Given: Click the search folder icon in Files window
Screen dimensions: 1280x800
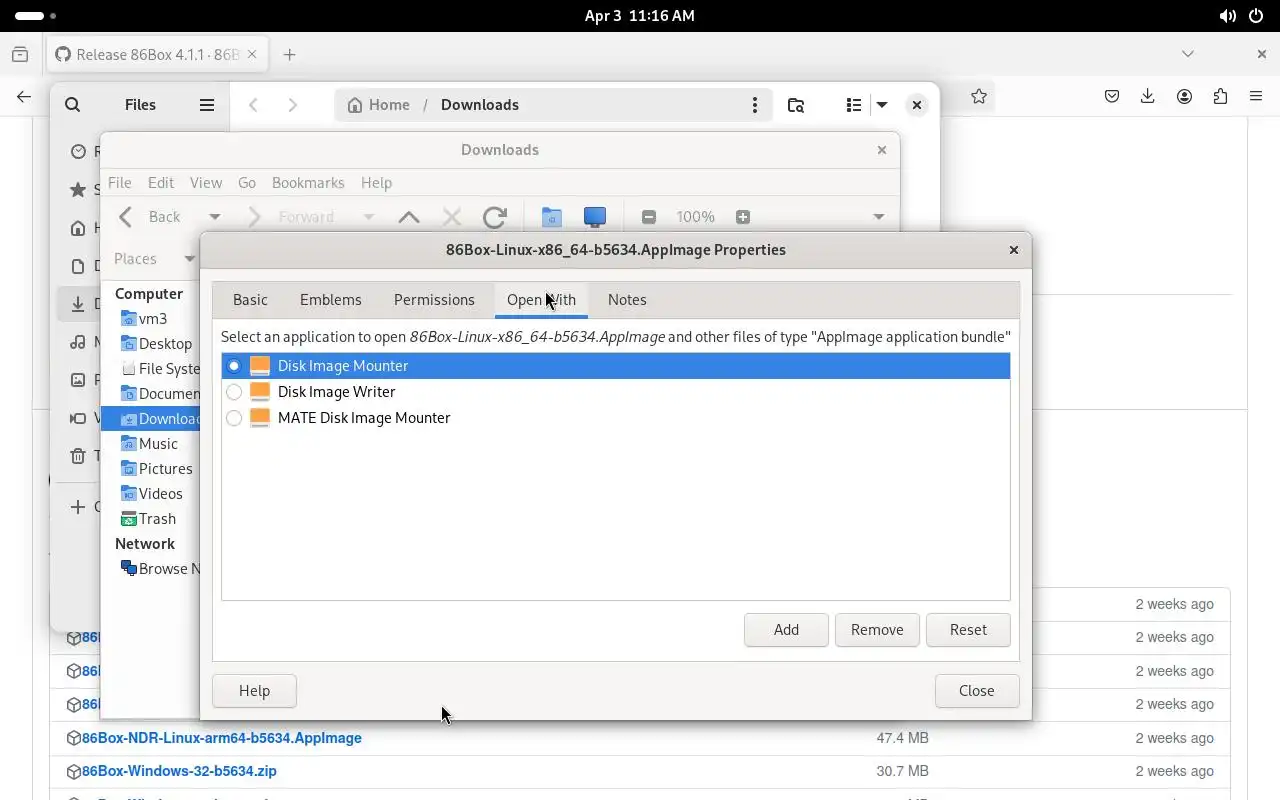Looking at the screenshot, I should [796, 105].
